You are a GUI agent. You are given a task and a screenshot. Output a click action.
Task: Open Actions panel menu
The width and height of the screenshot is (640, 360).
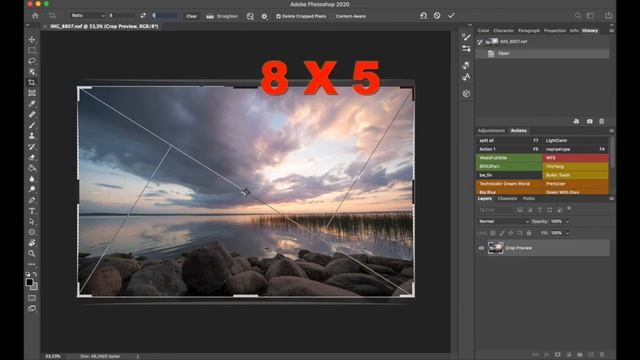pos(611,131)
